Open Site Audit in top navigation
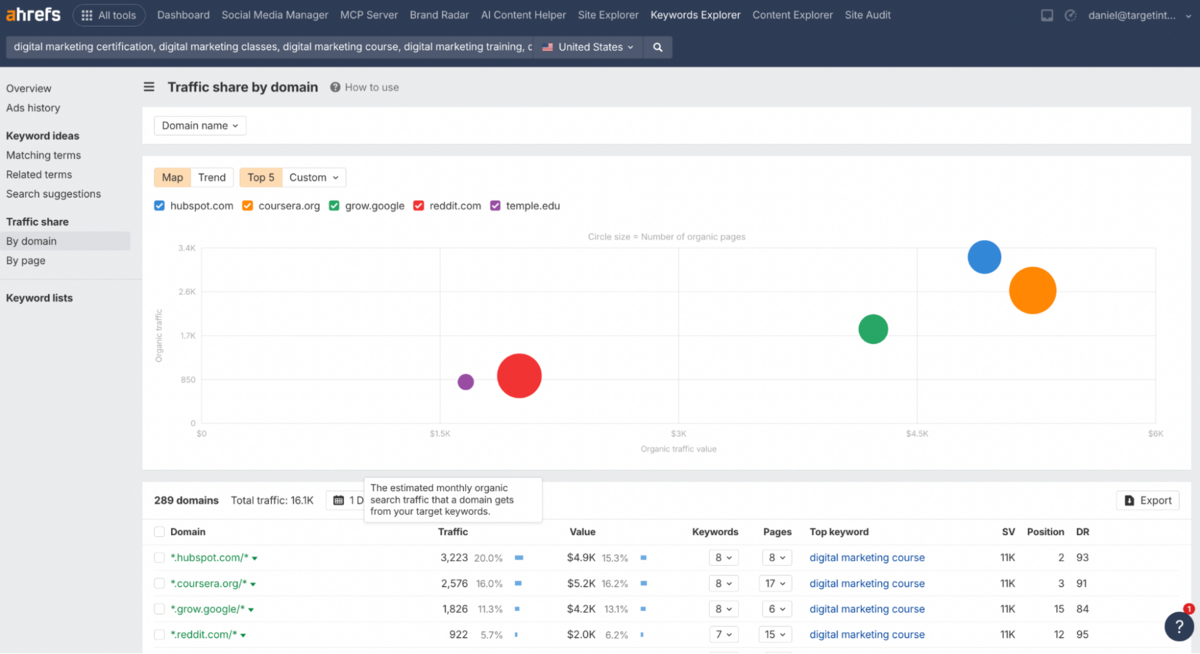This screenshot has width=1200, height=654. click(x=868, y=15)
